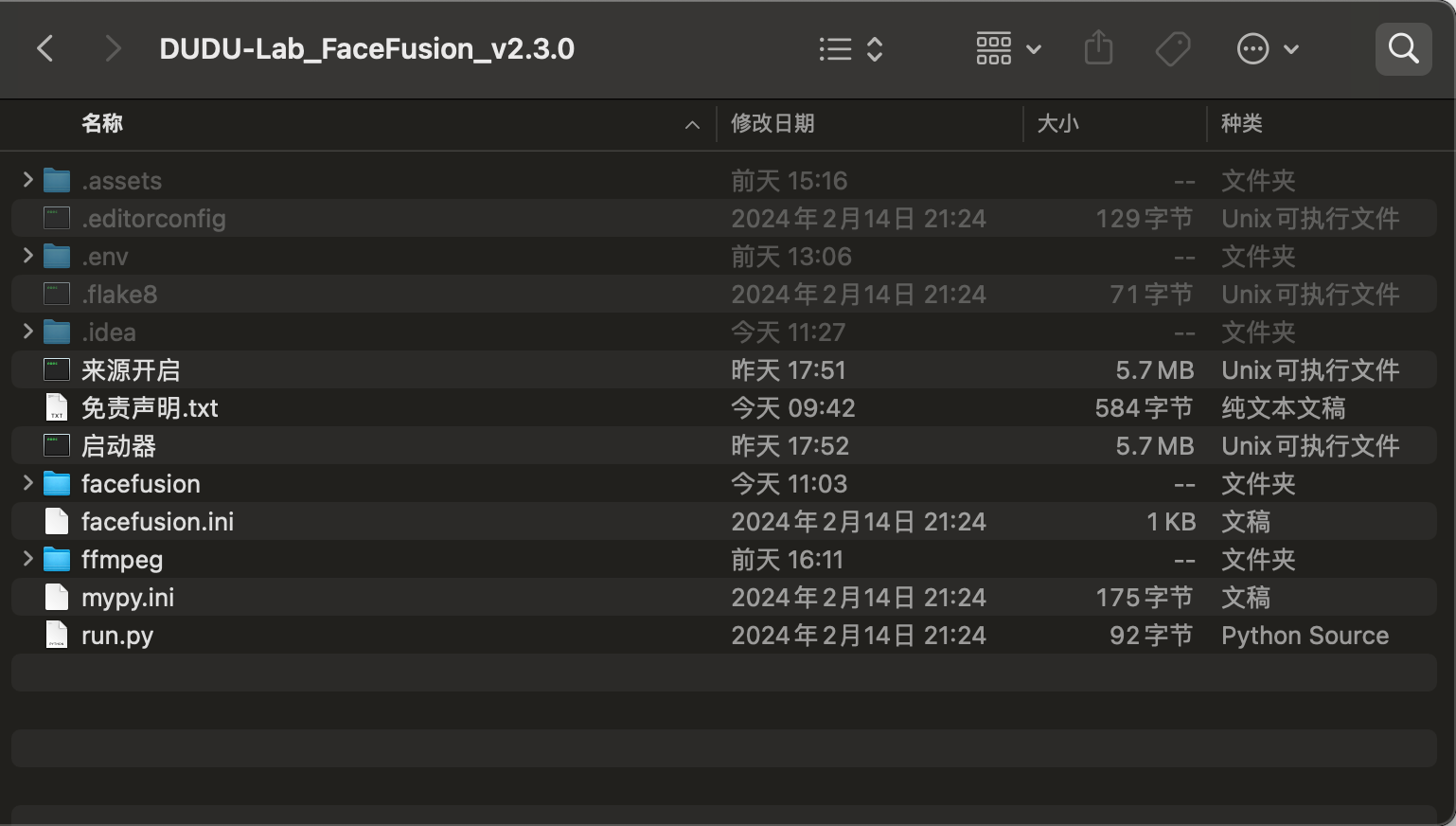Click the Tags toolbar icon
Image resolution: width=1456 pixels, height=826 pixels.
1173,48
